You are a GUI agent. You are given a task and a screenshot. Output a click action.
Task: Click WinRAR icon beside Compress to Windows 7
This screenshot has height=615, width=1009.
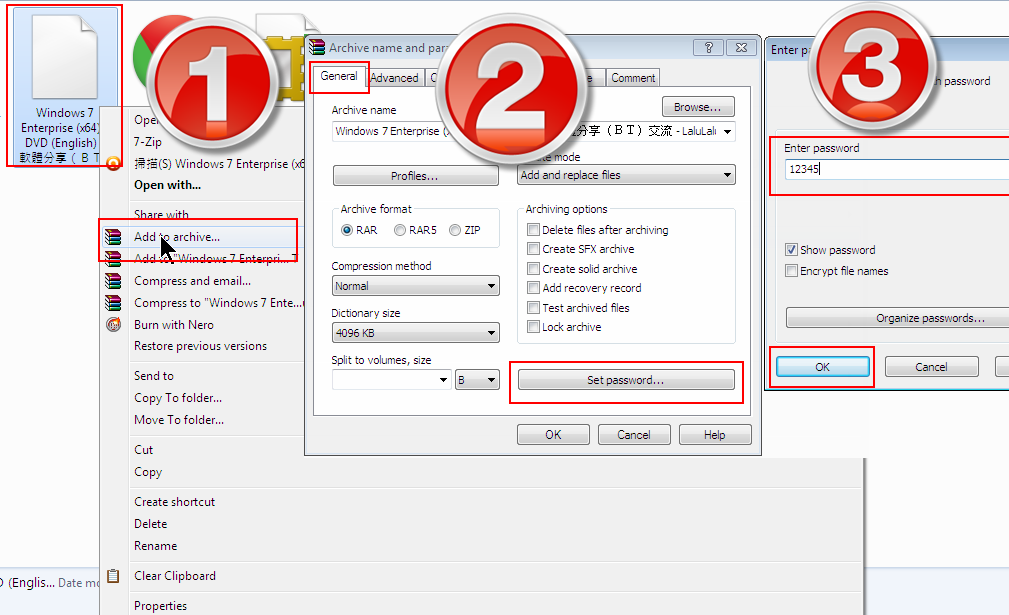tap(113, 303)
